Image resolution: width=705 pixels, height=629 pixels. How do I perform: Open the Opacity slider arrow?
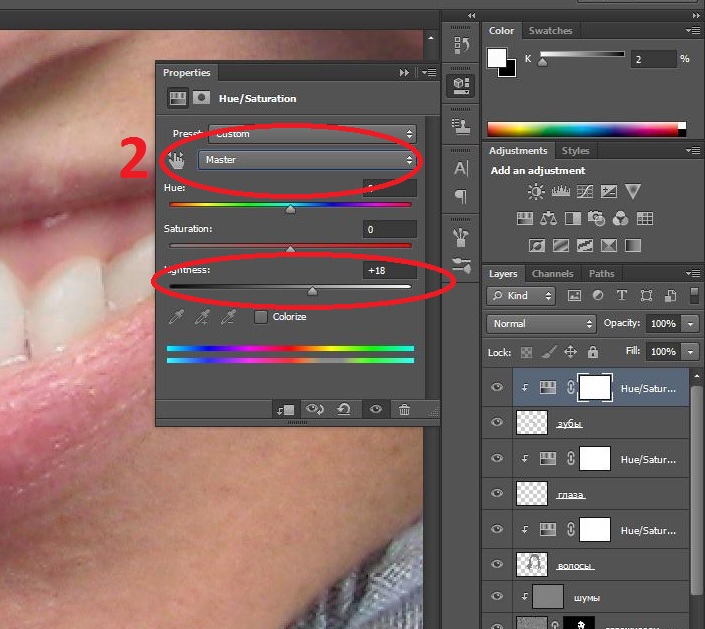[690, 323]
